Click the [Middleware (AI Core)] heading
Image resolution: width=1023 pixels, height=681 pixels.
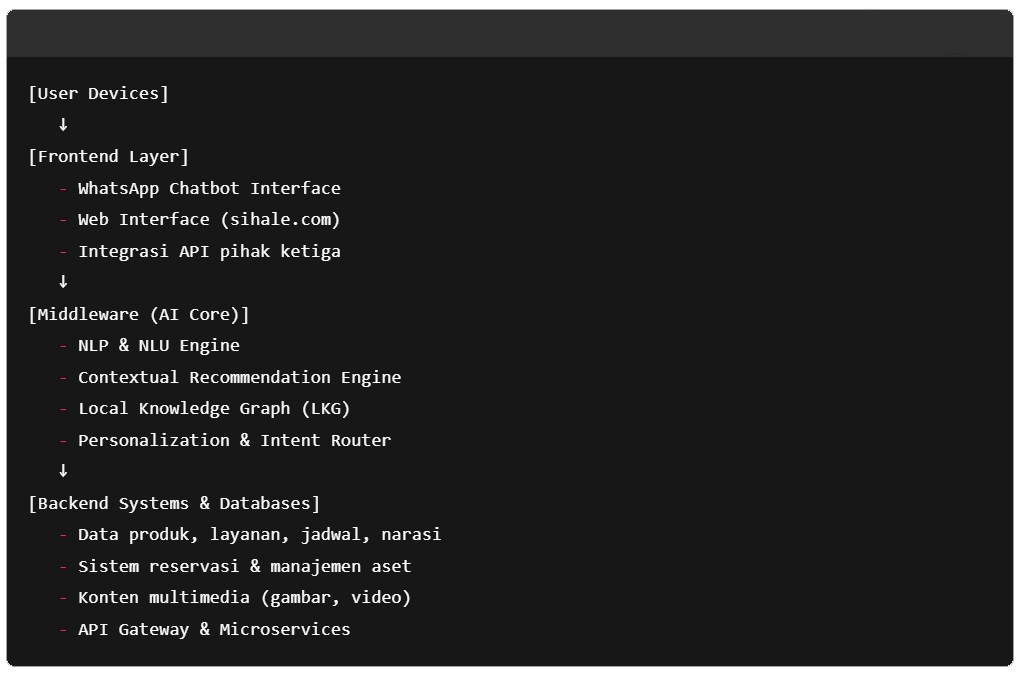pos(139,314)
